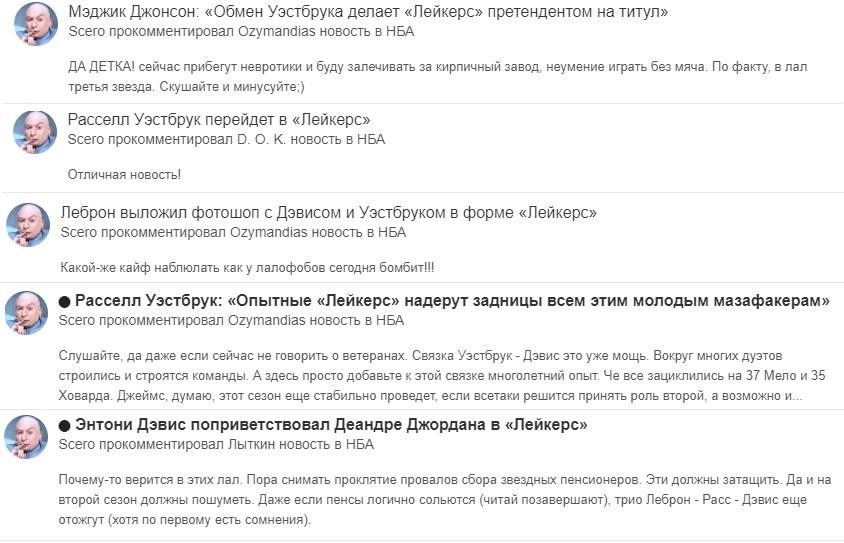Open bold headline about молодым мазафакерам
The width and height of the screenshot is (844, 543).
[x=452, y=300]
